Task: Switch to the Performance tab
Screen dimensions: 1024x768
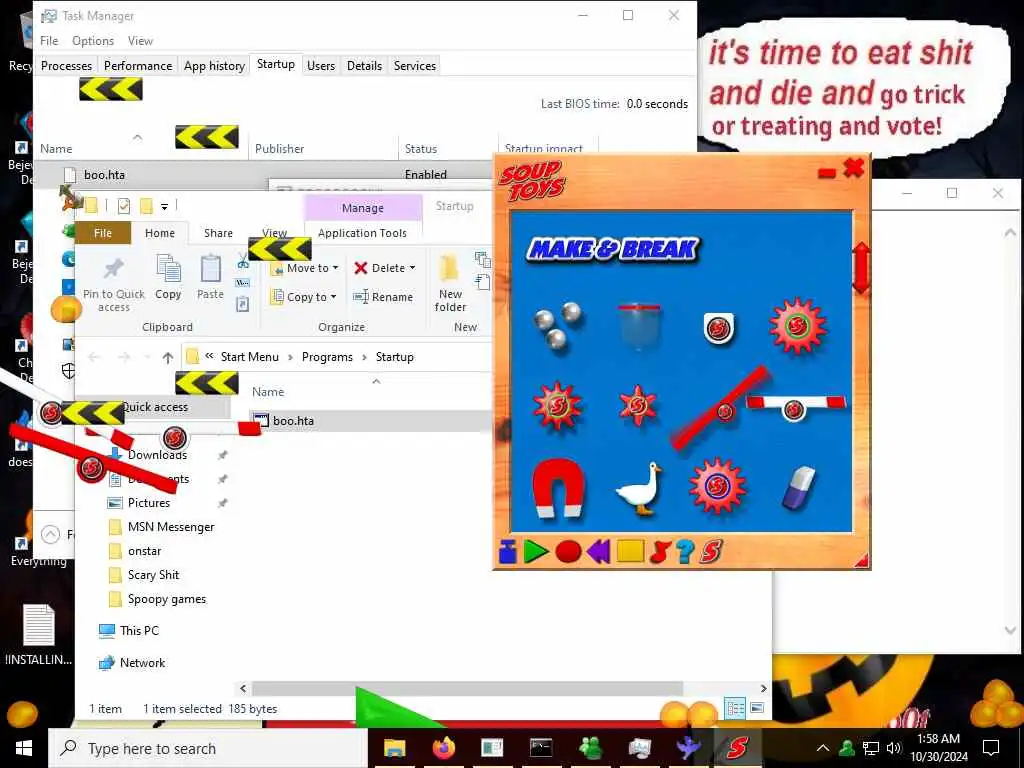Action: (x=138, y=65)
